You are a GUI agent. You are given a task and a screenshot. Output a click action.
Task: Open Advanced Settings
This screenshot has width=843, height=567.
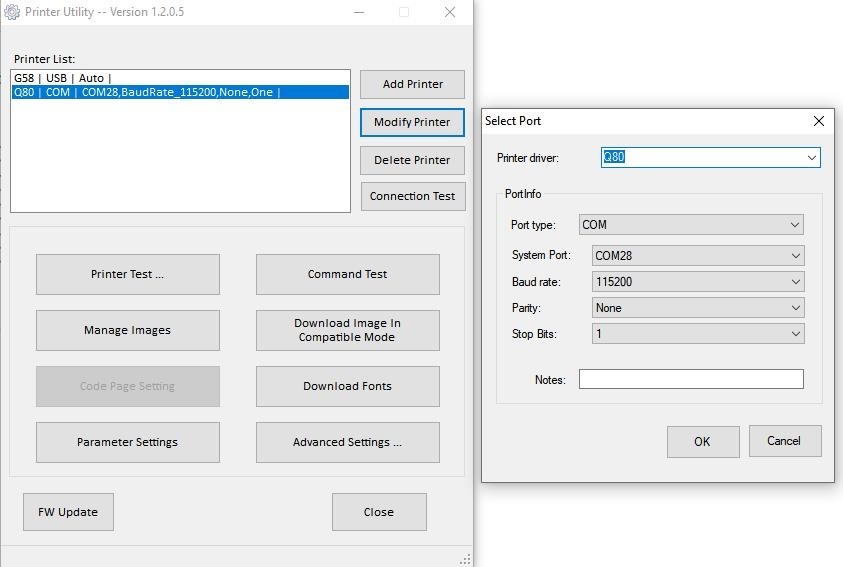pyautogui.click(x=347, y=442)
